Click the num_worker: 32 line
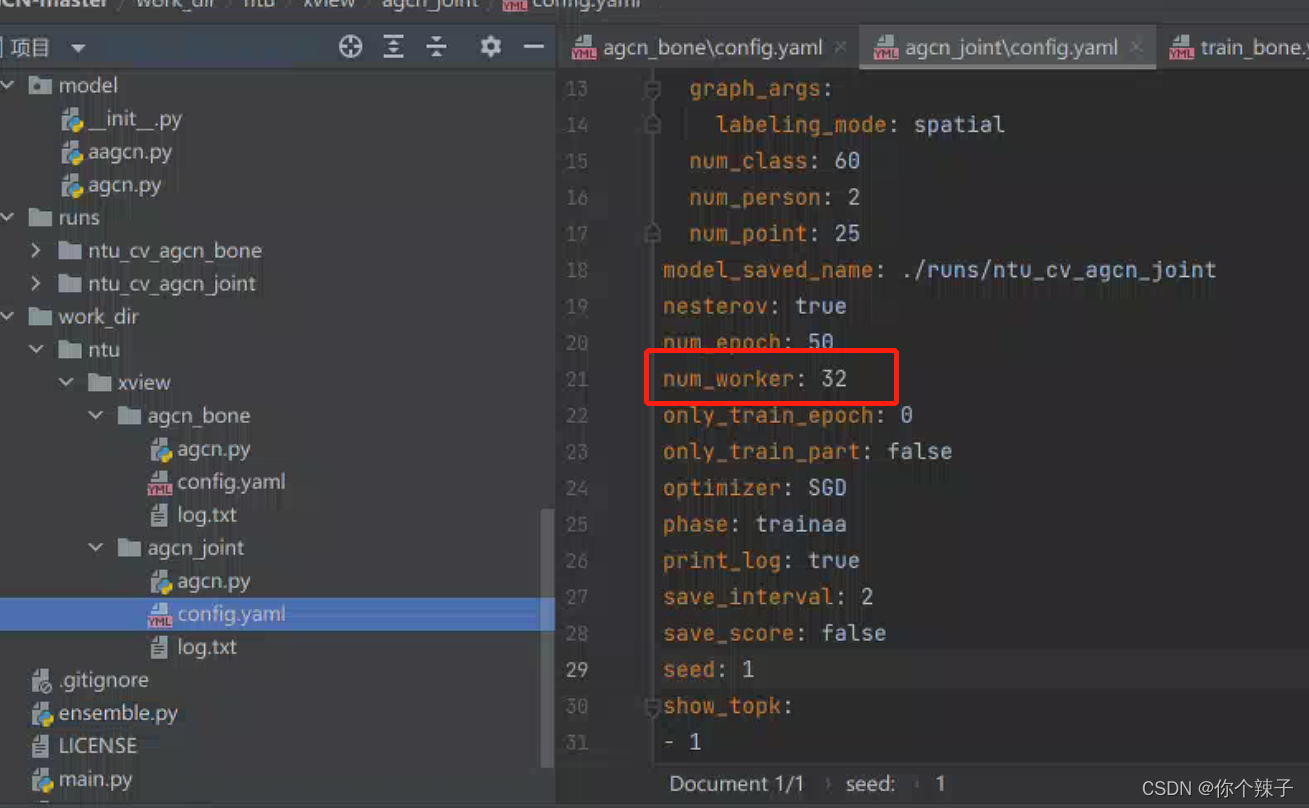This screenshot has width=1309, height=808. pyautogui.click(x=755, y=379)
